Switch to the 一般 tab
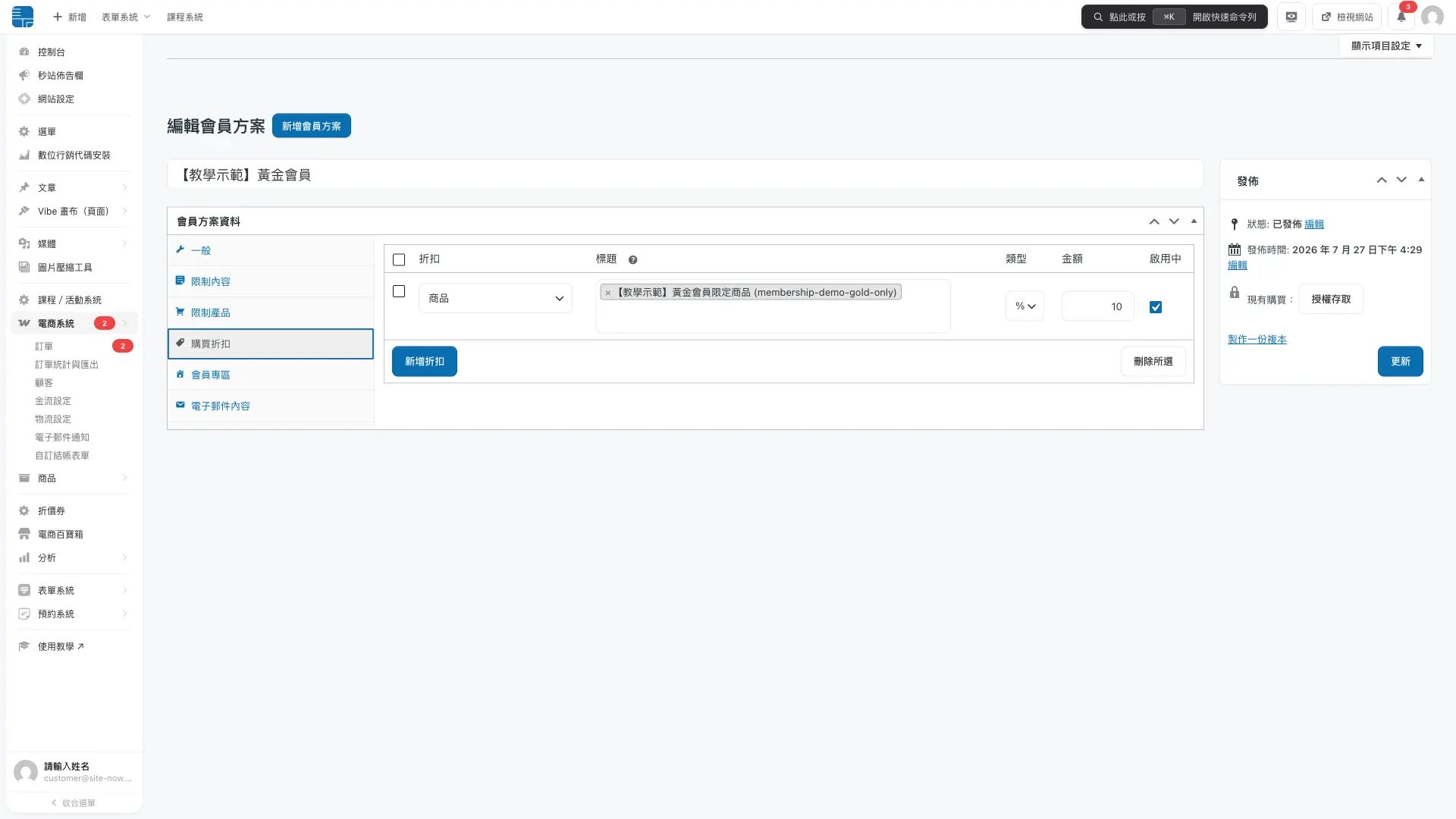1456x819 pixels. pyautogui.click(x=271, y=251)
